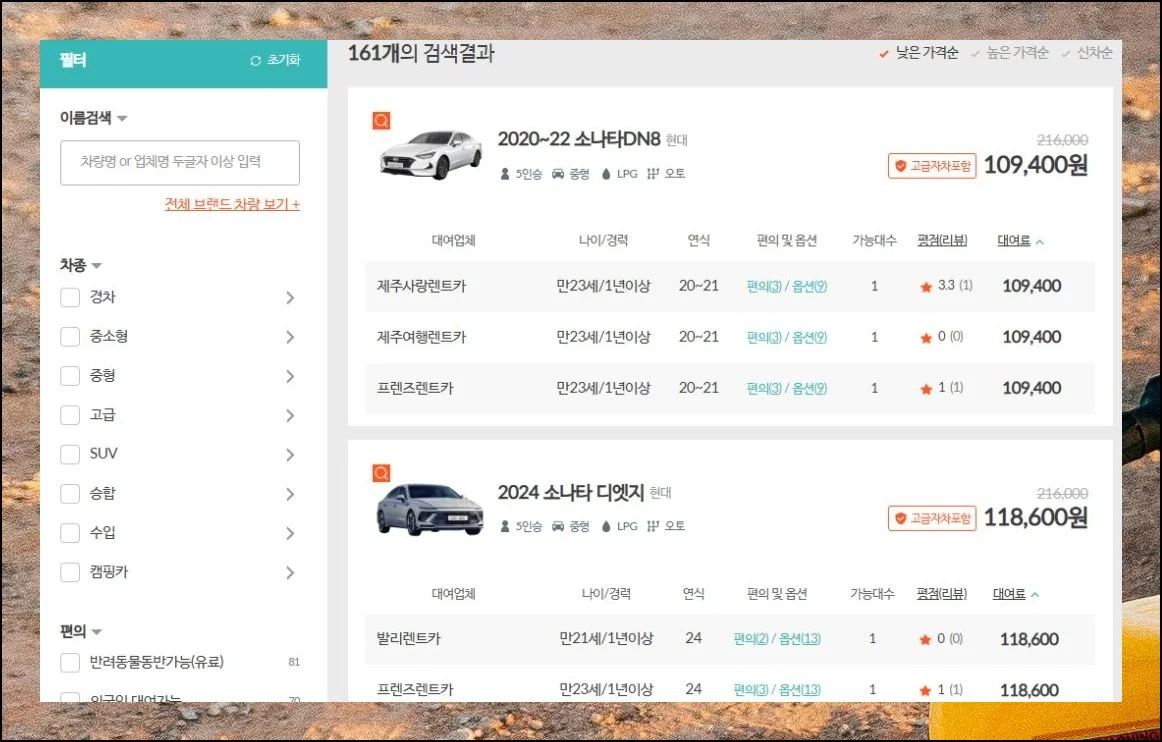Click the magnifier icon on 소나타DN8 card
Image resolution: width=1162 pixels, height=742 pixels.
pos(381,121)
